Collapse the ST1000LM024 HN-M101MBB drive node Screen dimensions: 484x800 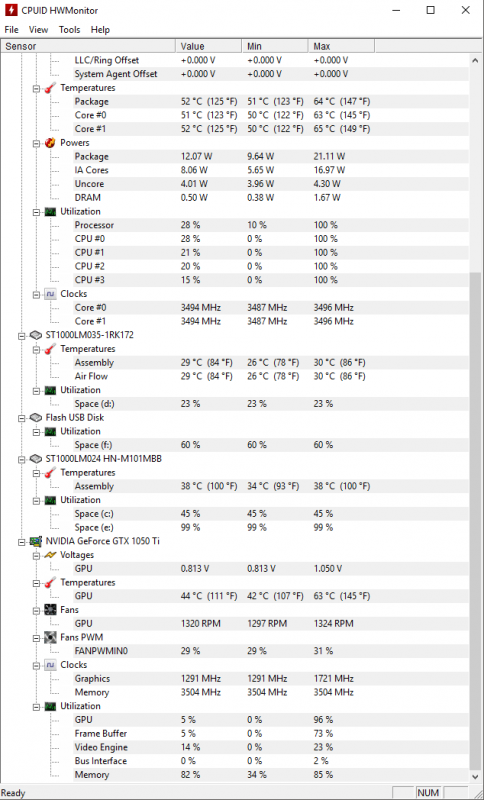point(22,459)
